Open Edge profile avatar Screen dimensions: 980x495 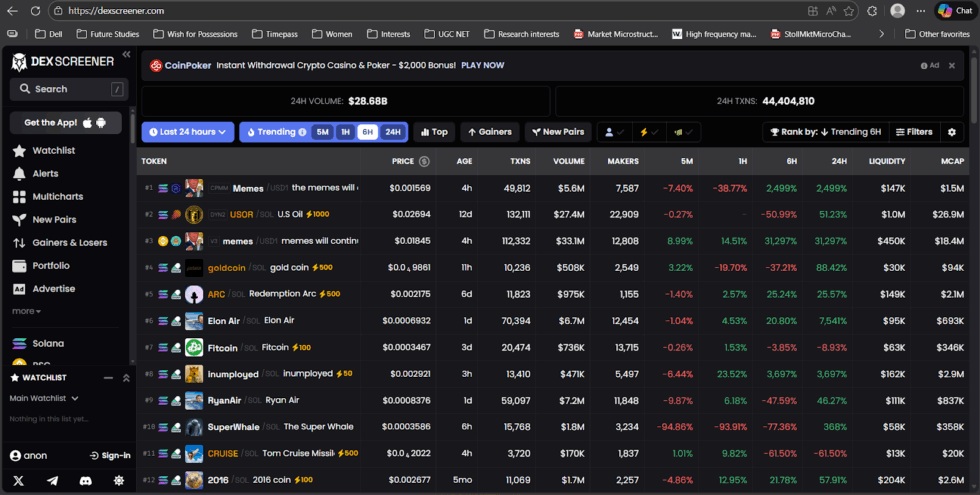coord(898,11)
